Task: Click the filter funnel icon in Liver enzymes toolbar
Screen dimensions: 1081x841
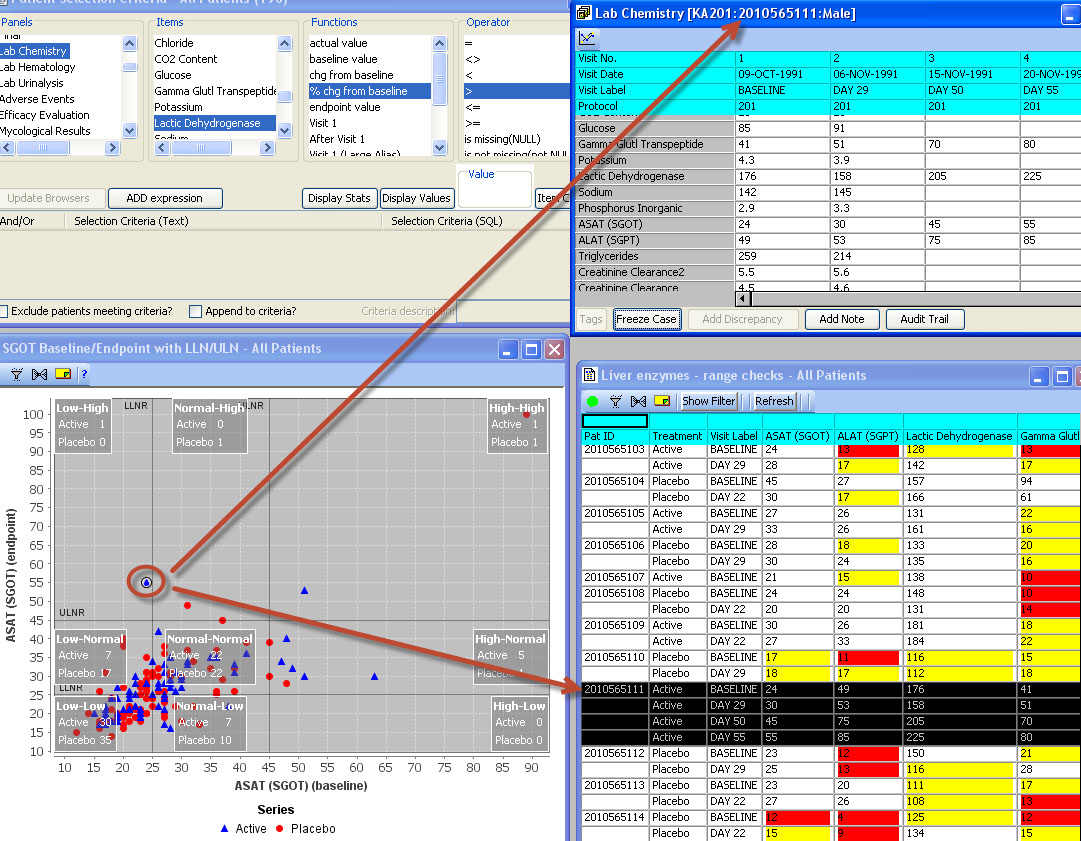Action: click(616, 401)
